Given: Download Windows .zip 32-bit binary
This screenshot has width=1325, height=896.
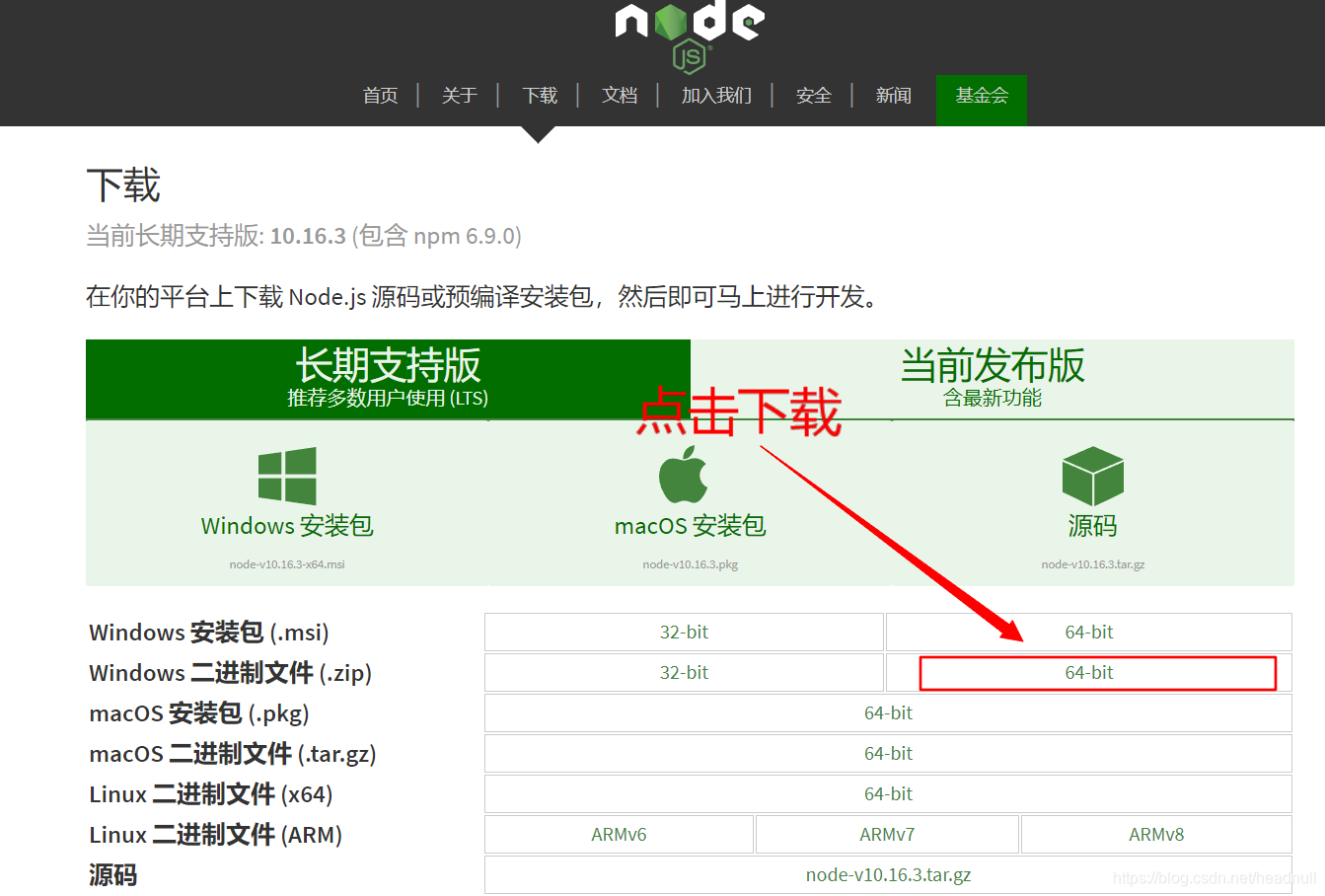Looking at the screenshot, I should click(x=684, y=672).
